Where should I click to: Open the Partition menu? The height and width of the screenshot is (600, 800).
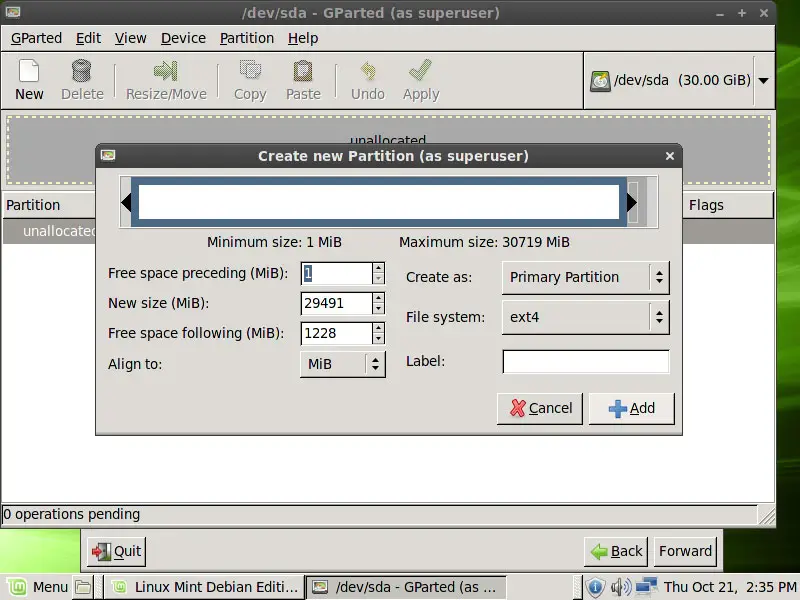tap(247, 38)
